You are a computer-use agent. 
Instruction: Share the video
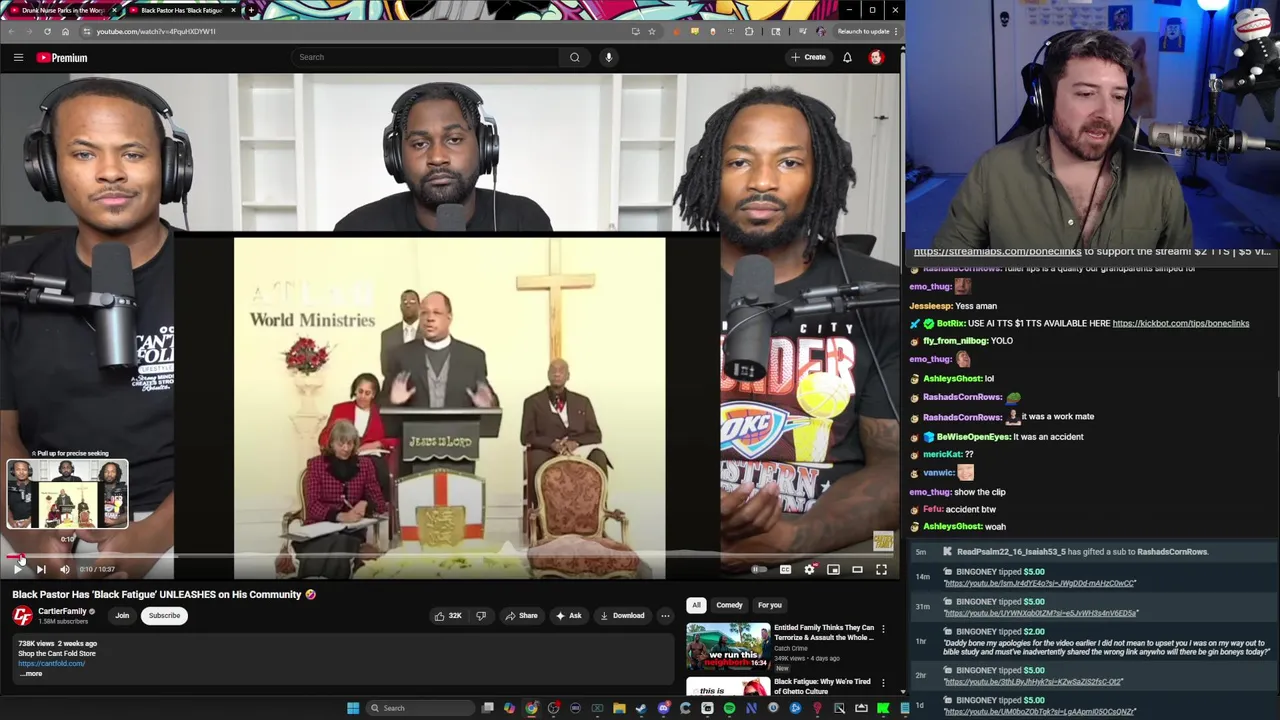coord(521,615)
